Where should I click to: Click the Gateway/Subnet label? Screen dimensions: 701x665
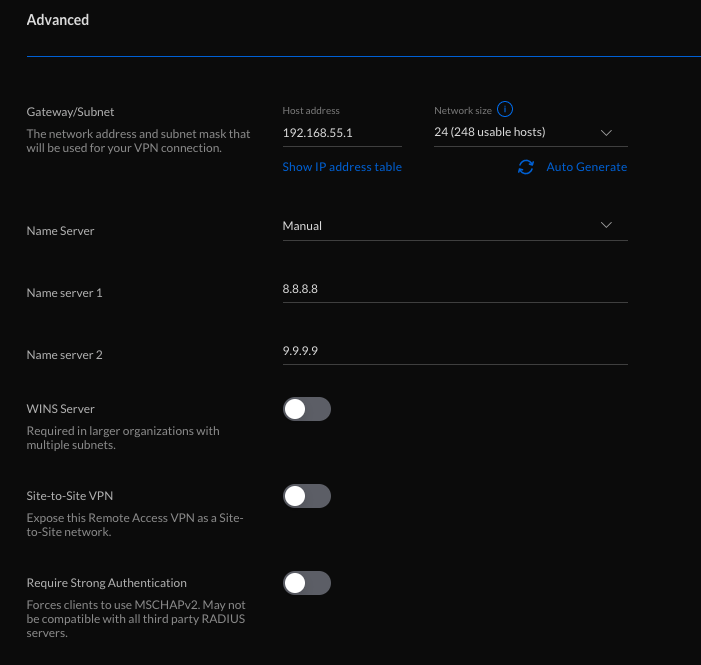70,112
